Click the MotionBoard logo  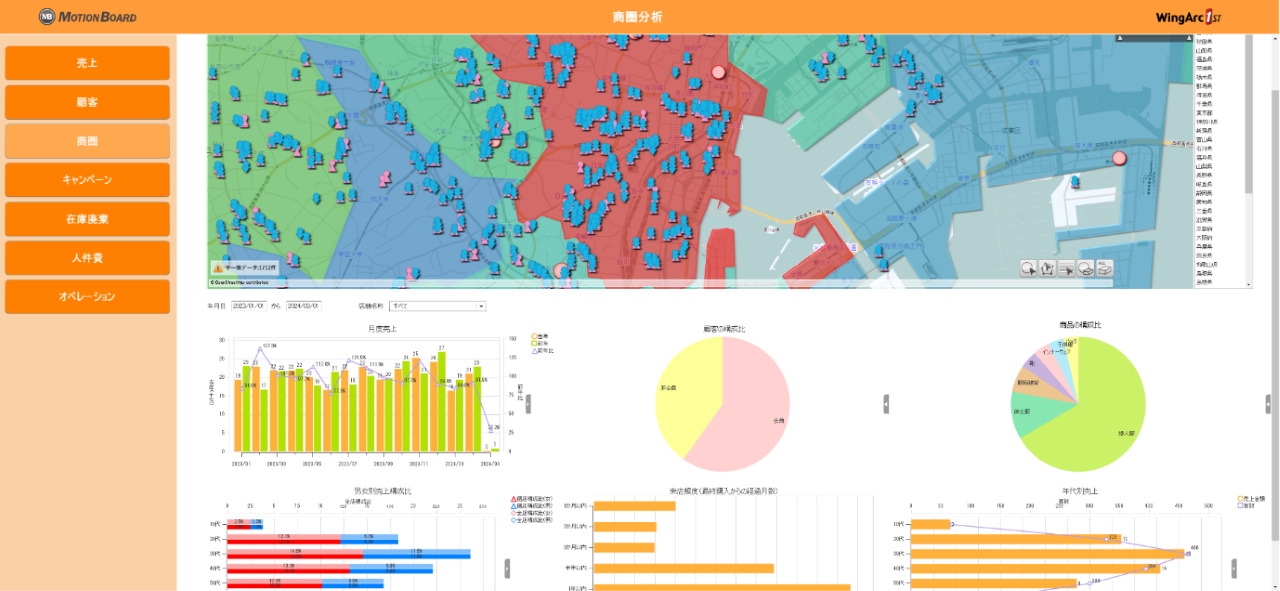(x=88, y=17)
